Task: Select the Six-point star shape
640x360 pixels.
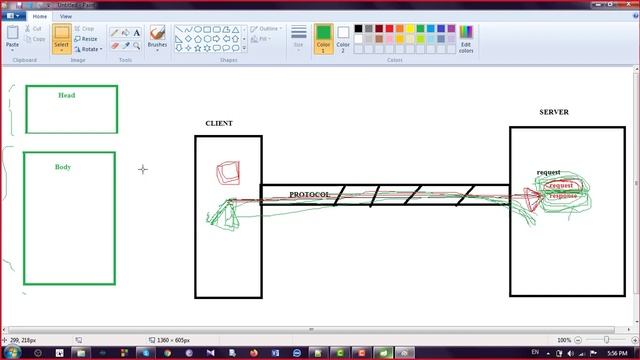Action: point(207,48)
